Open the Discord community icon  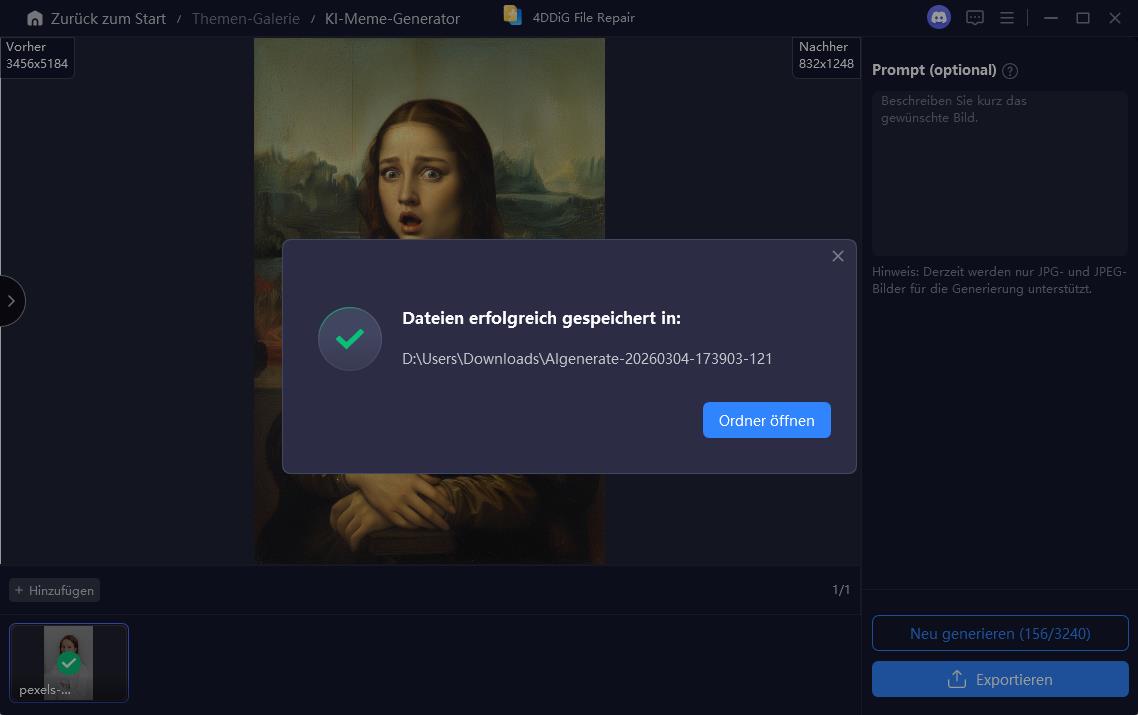pos(939,17)
